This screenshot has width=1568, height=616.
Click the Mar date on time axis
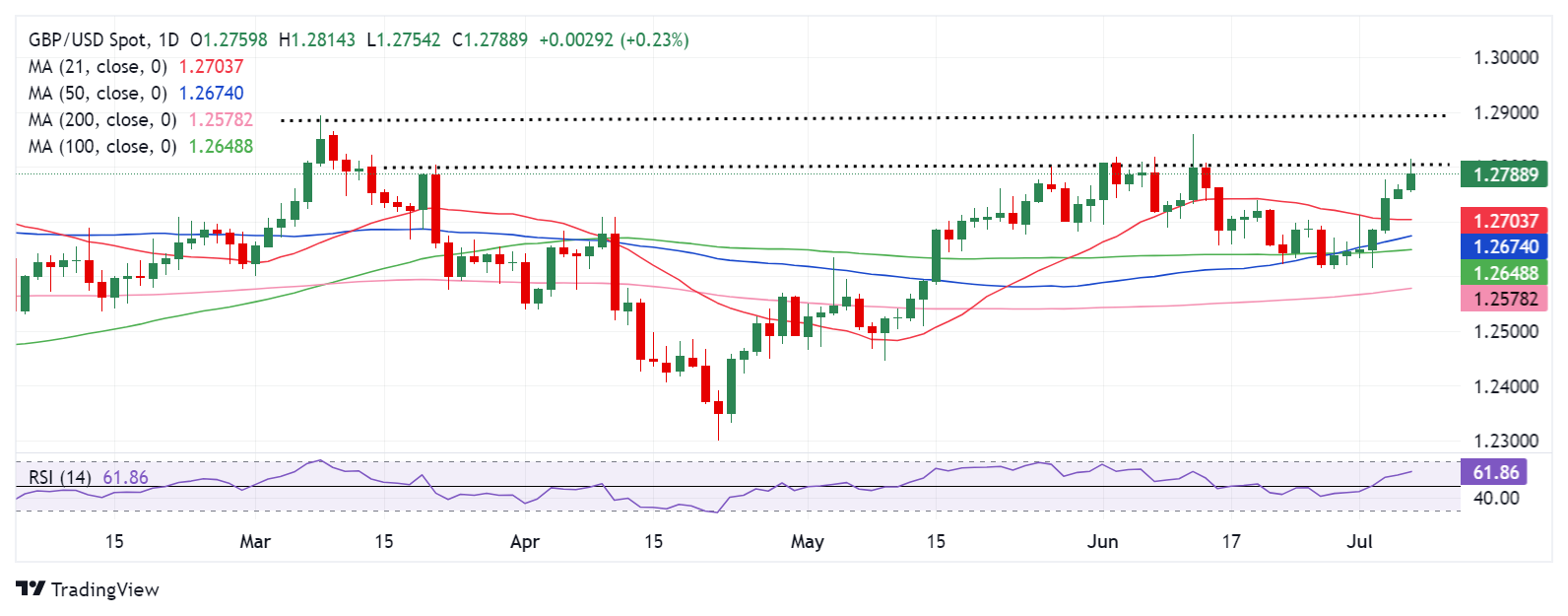255,541
